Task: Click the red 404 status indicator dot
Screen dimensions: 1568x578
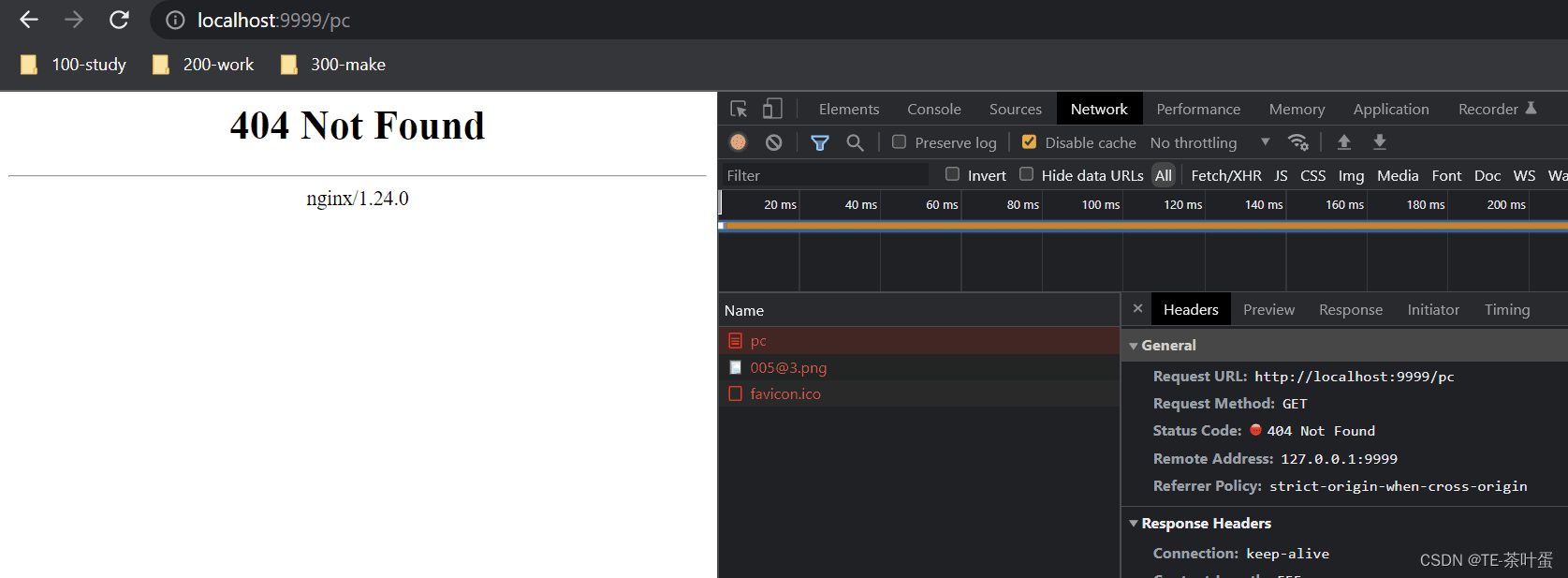Action: 1255,430
